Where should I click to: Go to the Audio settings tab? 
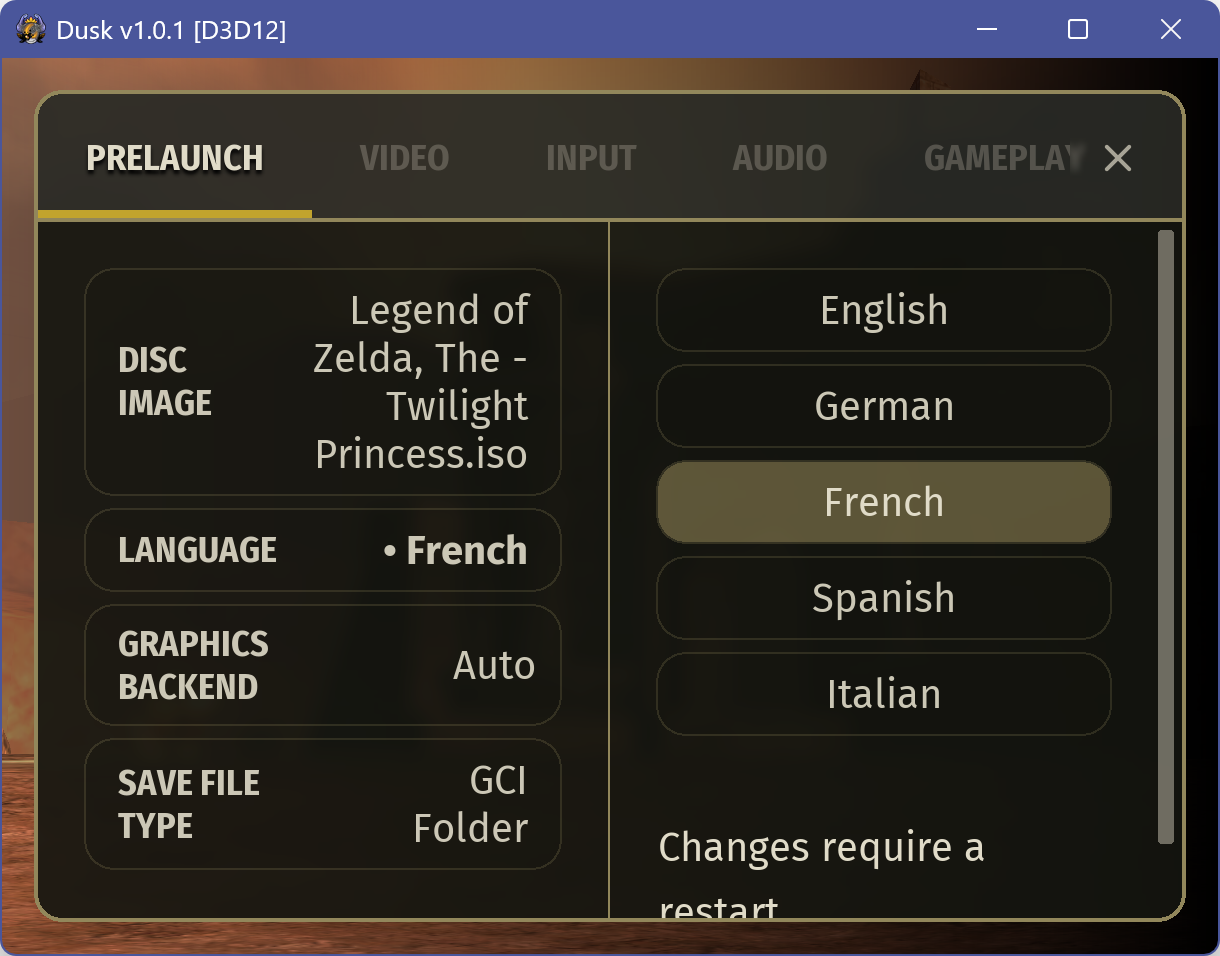click(780, 158)
